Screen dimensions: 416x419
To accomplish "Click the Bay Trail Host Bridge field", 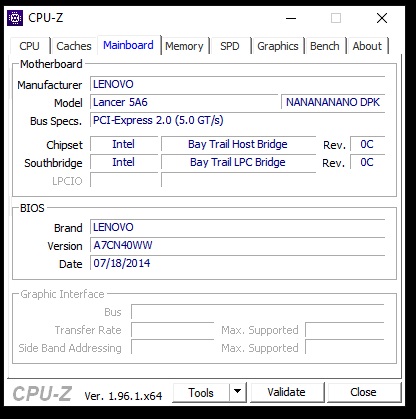I will (x=238, y=144).
